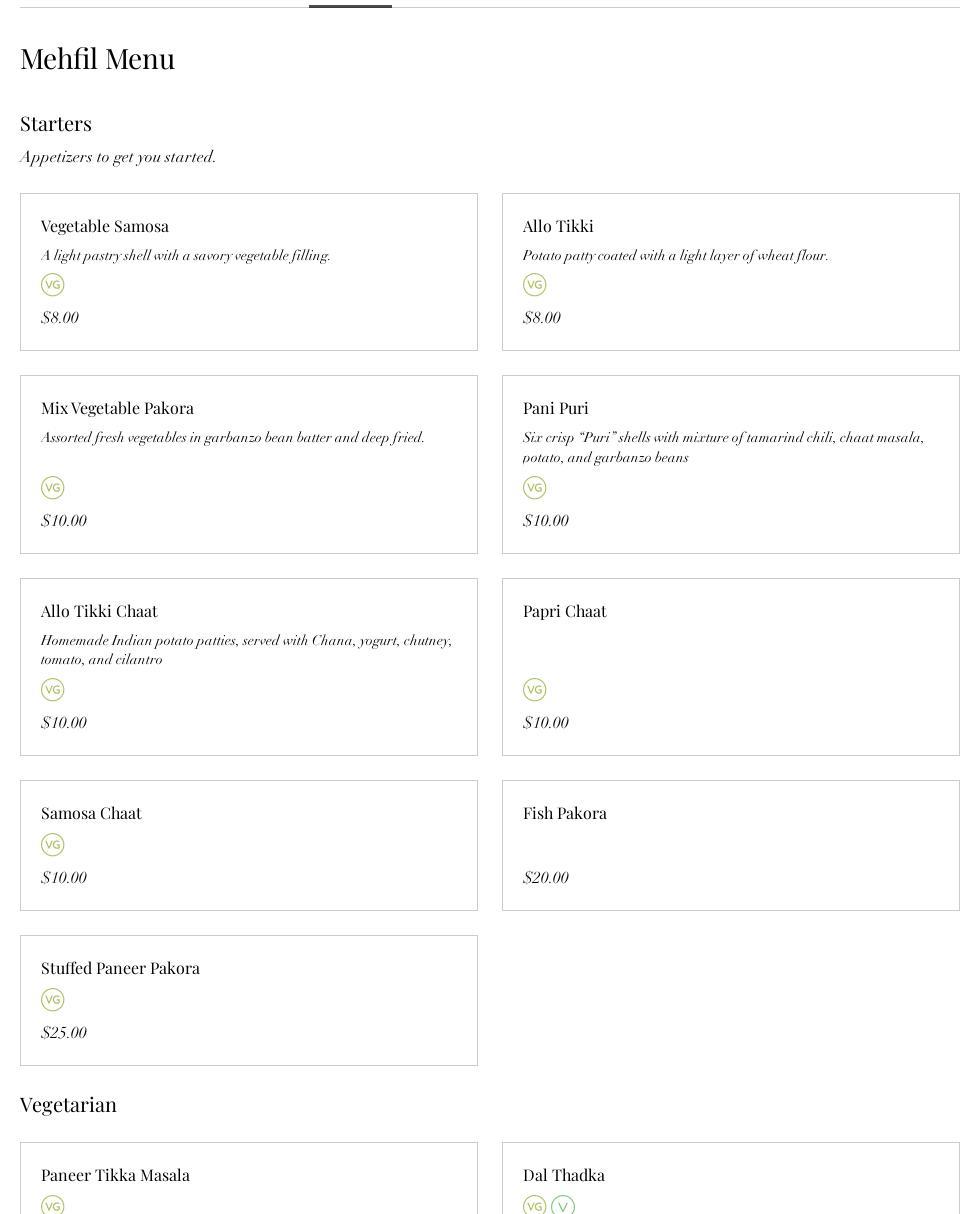This screenshot has width=965, height=1214.
Task: Click the VG icon under Paneer Tikka Masala
Action: [x=53, y=1206]
